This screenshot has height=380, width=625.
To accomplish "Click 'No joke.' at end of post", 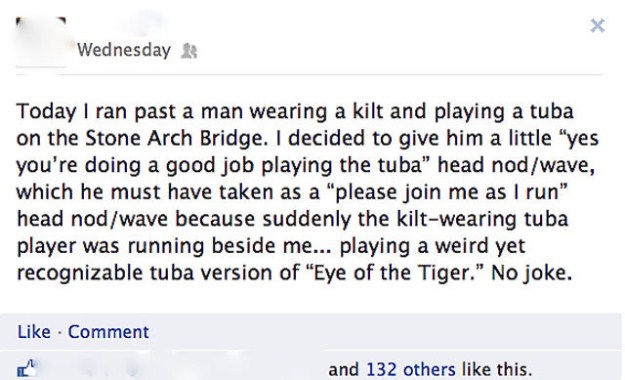I will point(532,274).
